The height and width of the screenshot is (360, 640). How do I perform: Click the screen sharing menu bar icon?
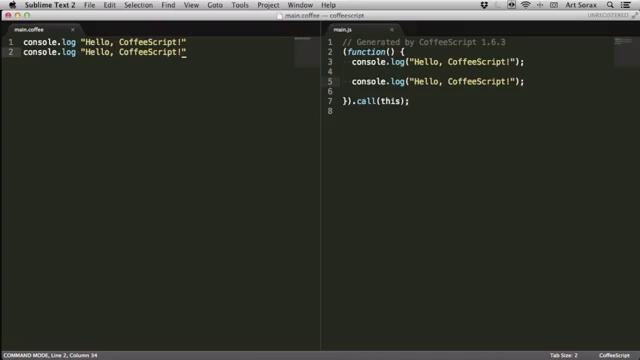[x=511, y=5]
